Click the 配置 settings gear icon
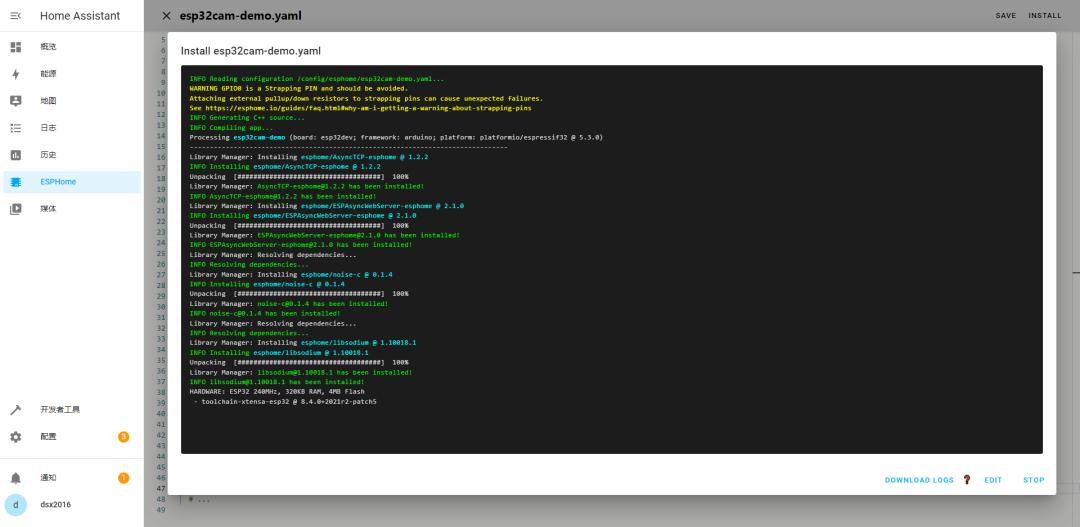 click(x=16, y=437)
